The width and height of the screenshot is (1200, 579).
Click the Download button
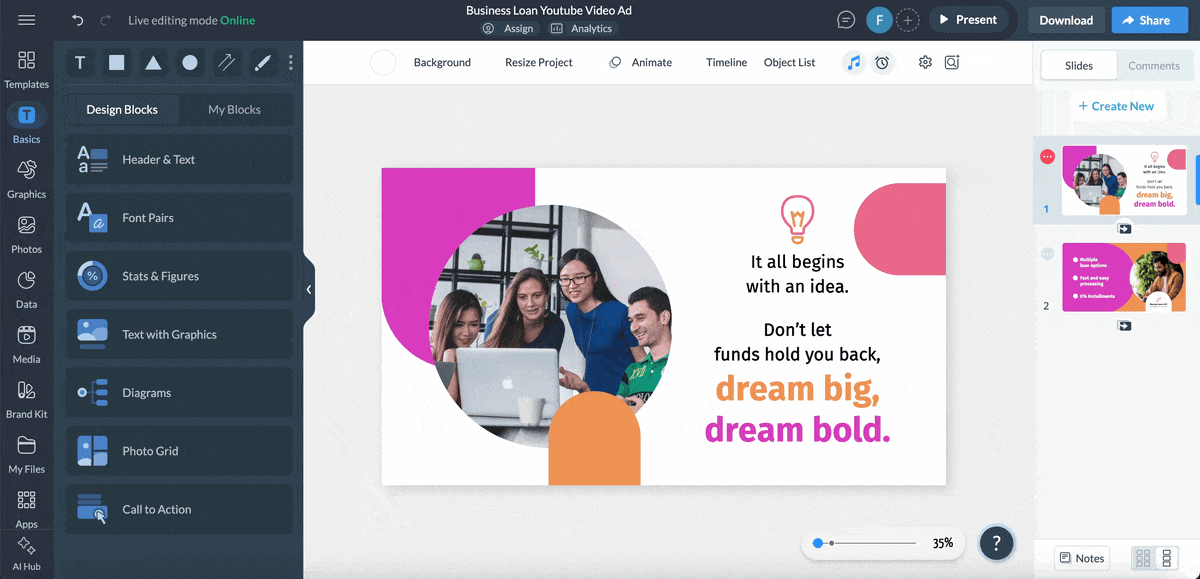[1066, 20]
